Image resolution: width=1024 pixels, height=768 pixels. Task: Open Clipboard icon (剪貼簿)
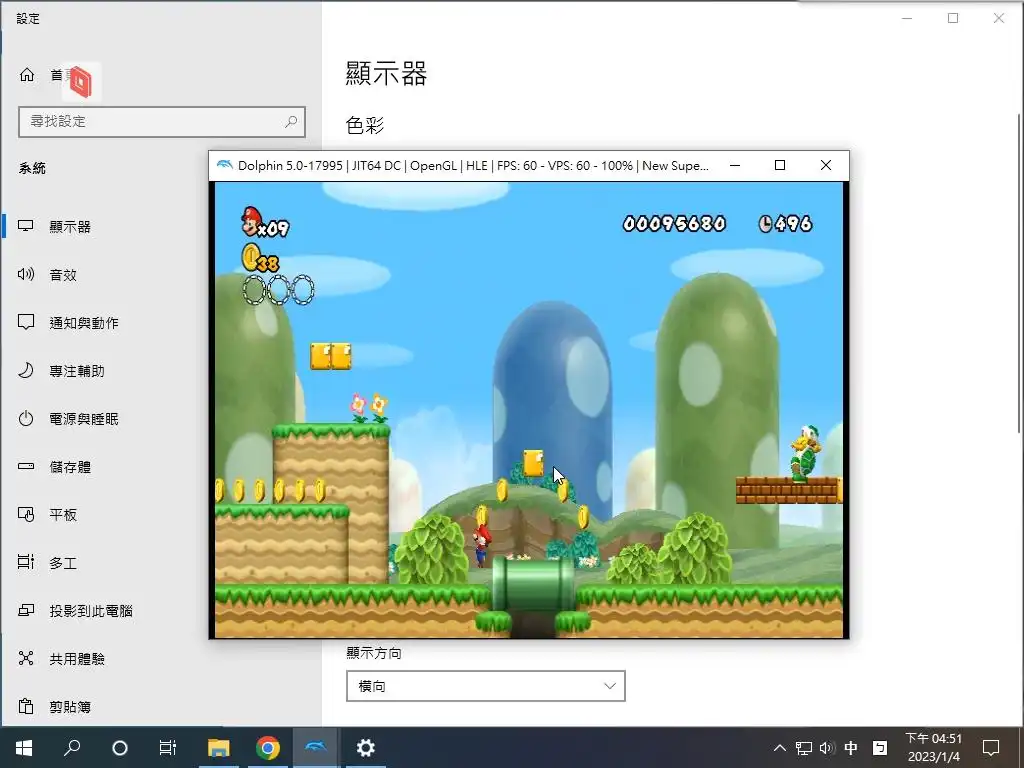[x=25, y=707]
